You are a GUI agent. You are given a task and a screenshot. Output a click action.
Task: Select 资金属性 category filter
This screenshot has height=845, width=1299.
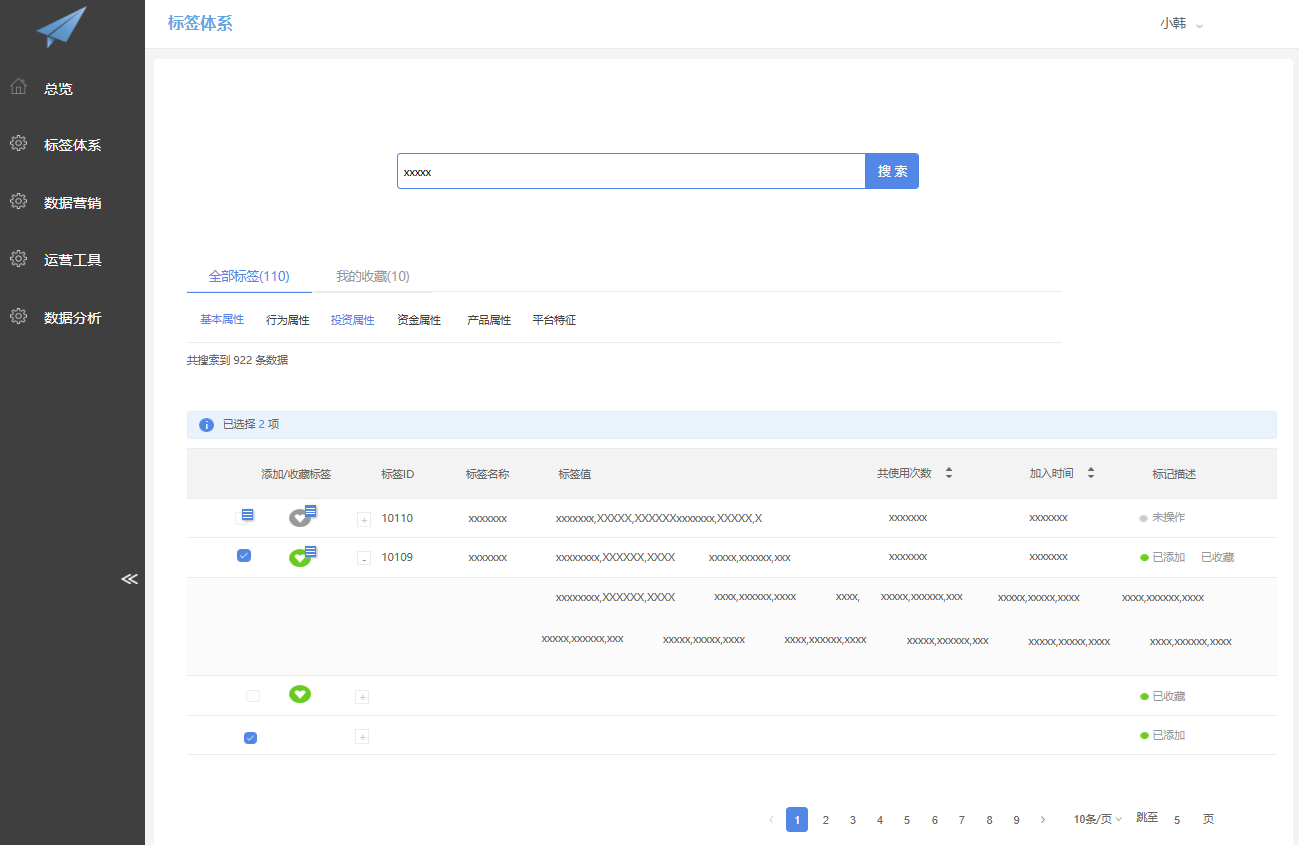coord(419,320)
